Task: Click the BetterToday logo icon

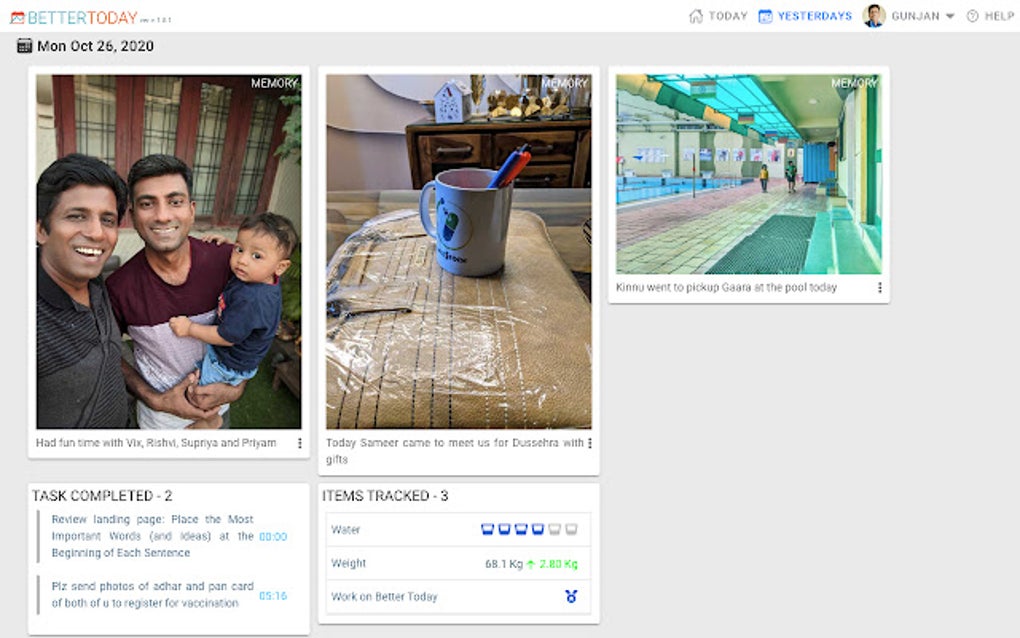Action: [x=18, y=18]
